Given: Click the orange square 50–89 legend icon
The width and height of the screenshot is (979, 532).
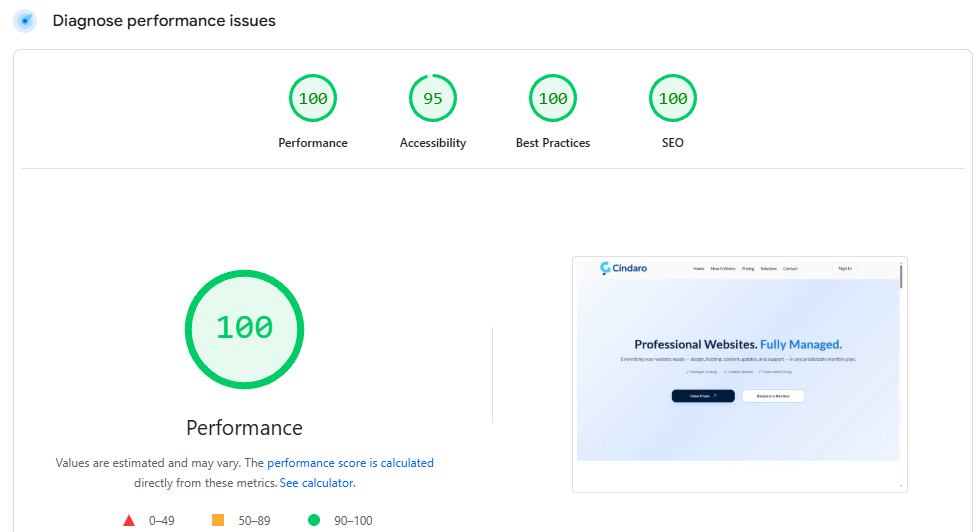Looking at the screenshot, I should point(218,520).
